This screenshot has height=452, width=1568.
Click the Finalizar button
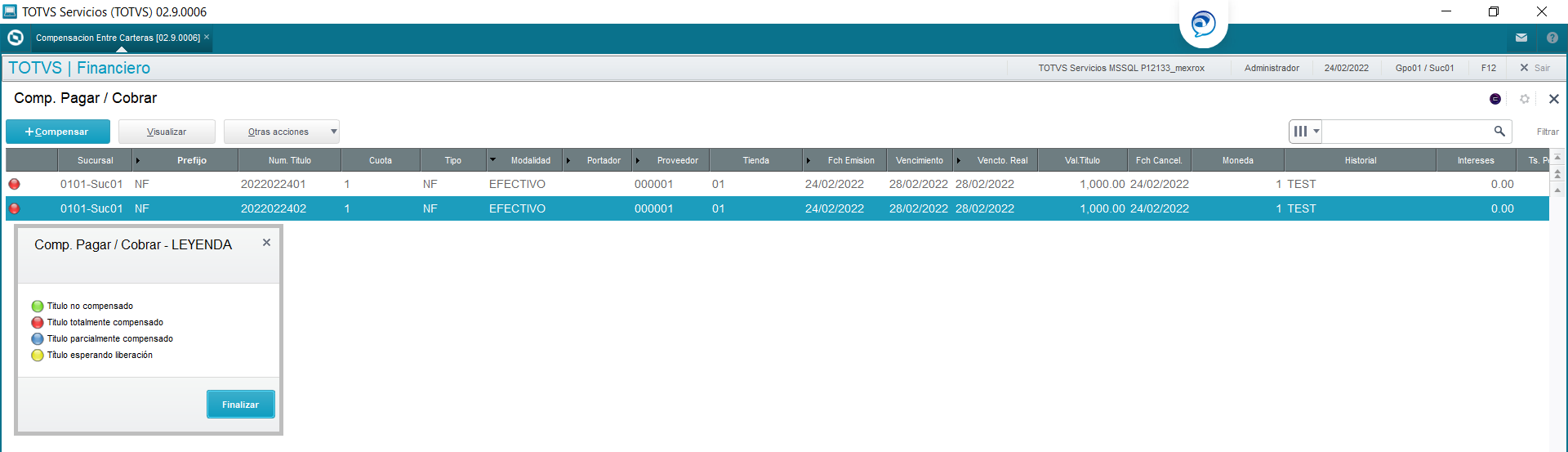(x=240, y=405)
